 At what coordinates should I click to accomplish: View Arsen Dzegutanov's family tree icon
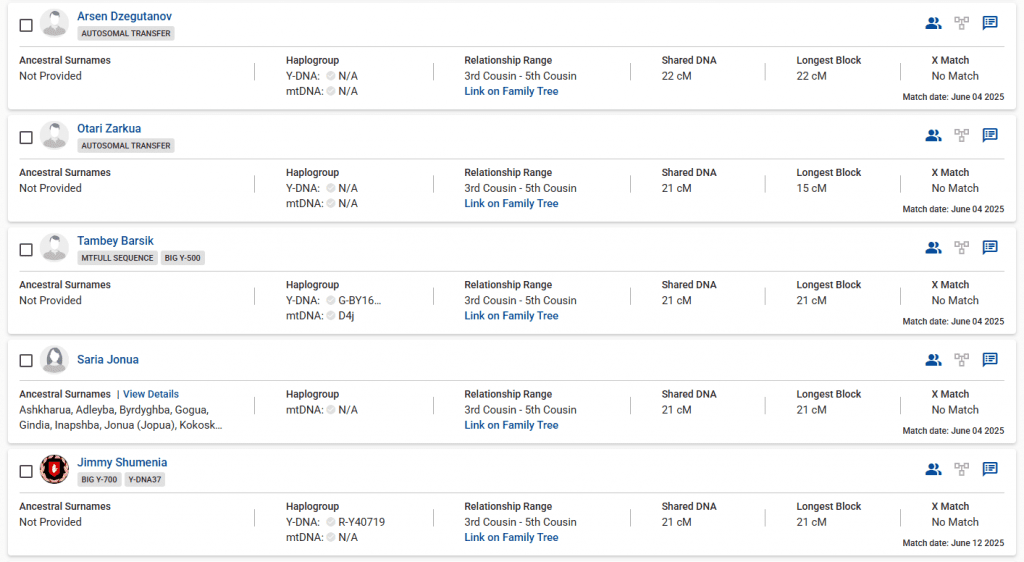[x=961, y=23]
